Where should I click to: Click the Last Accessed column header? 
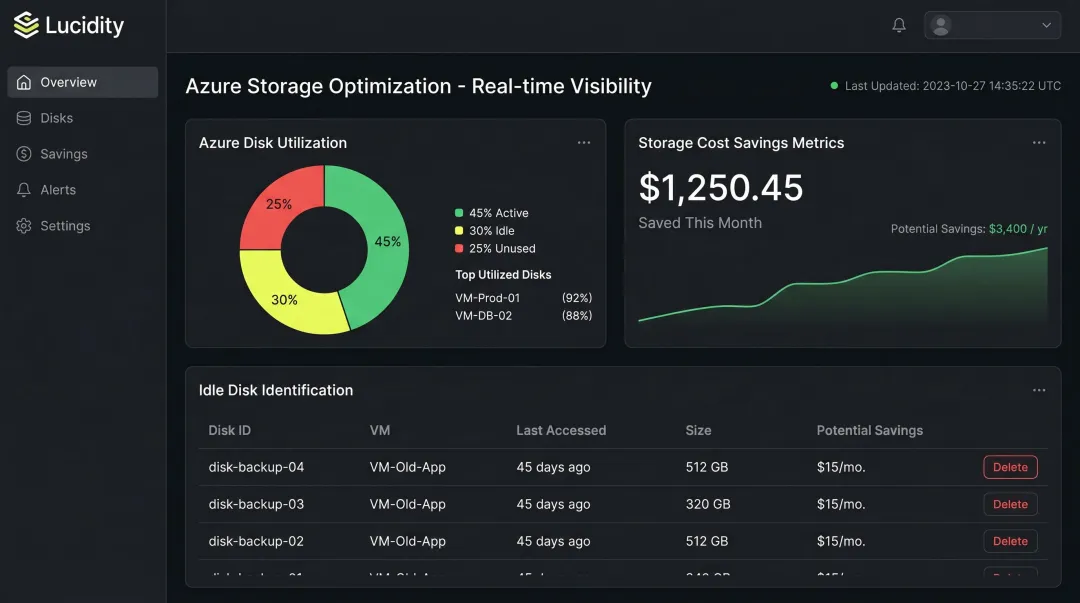point(561,430)
